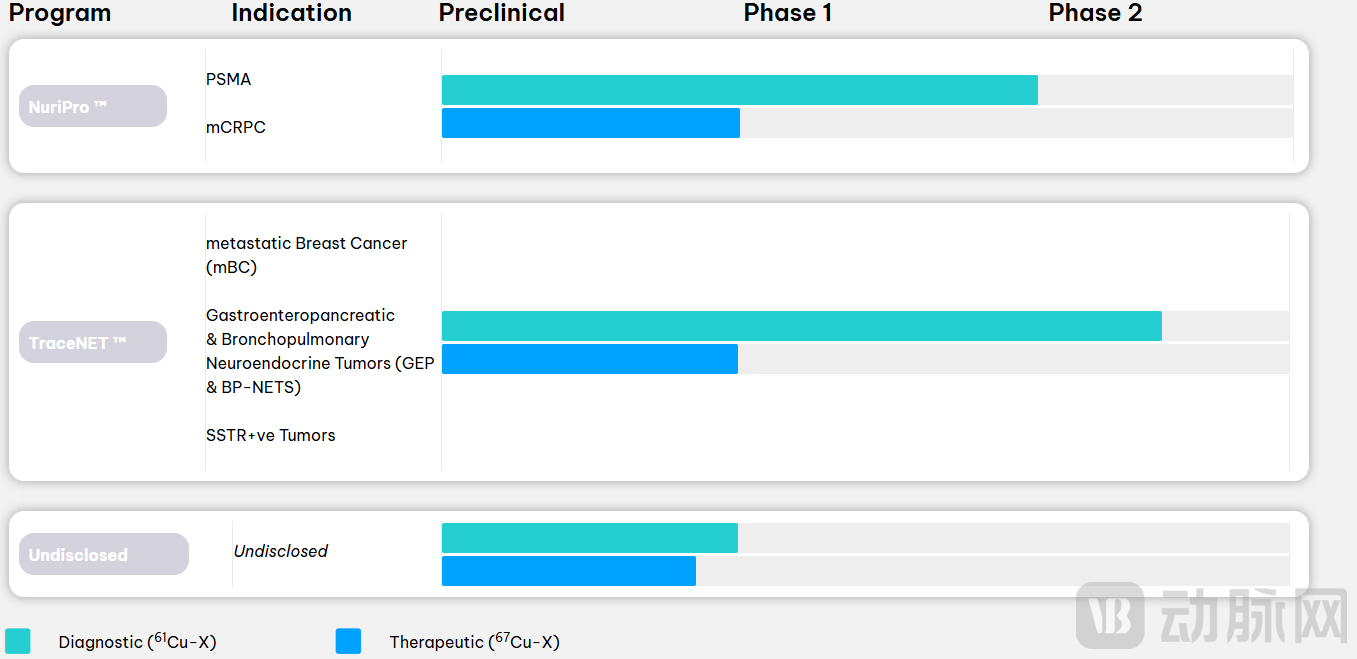1357x659 pixels.
Task: Click the PSMA indication text
Action: pos(228,79)
